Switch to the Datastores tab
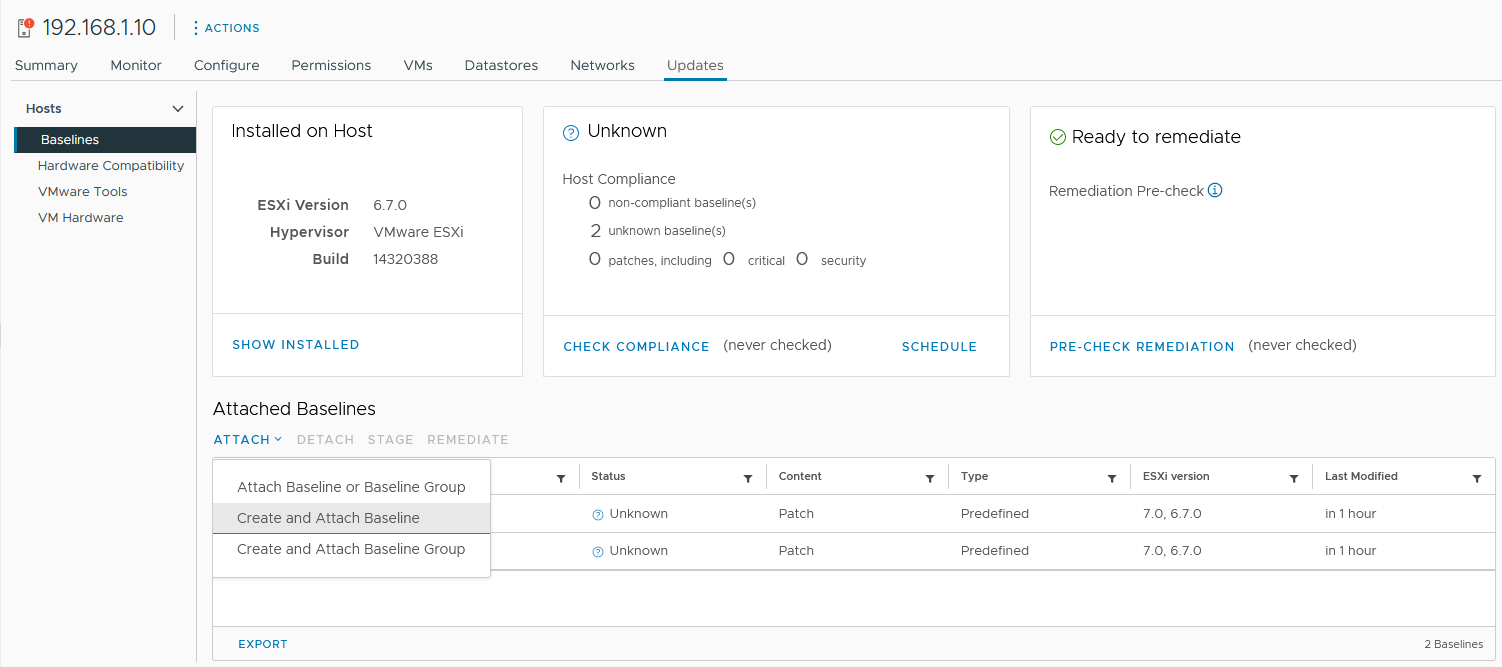The image size is (1502, 667). point(501,65)
